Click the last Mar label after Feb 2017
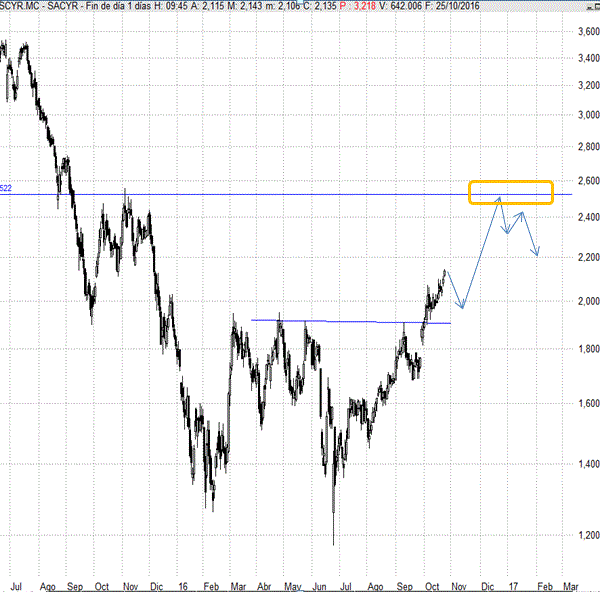The image size is (600, 592). pos(571,586)
